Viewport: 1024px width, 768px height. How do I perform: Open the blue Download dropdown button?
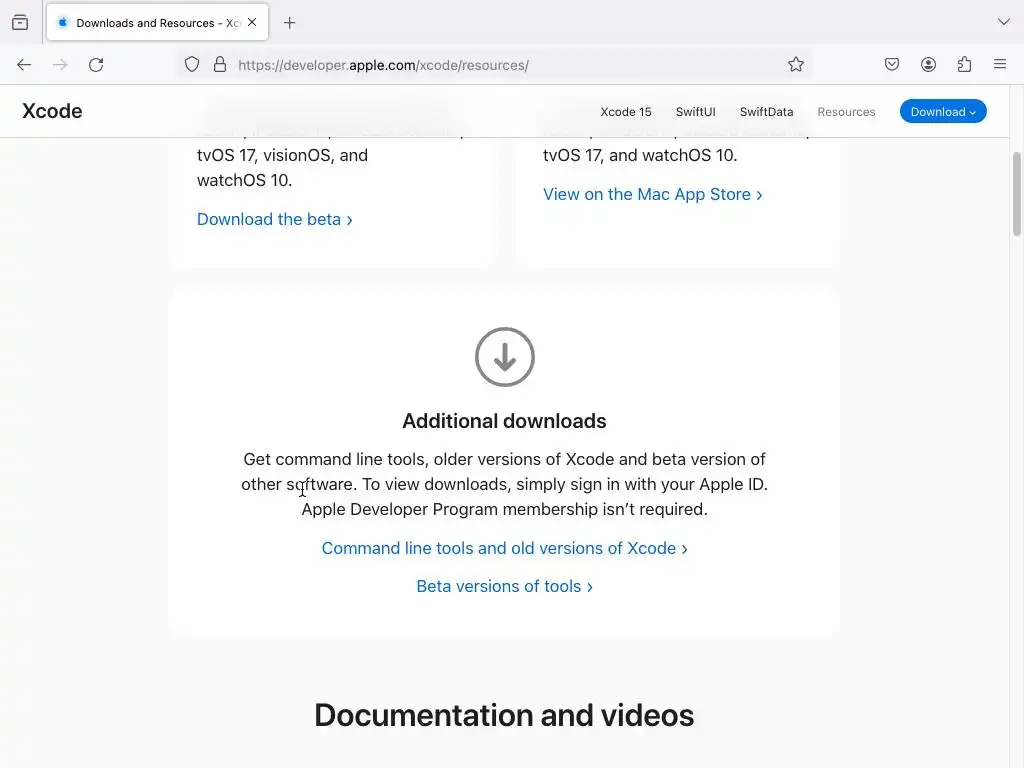(943, 112)
